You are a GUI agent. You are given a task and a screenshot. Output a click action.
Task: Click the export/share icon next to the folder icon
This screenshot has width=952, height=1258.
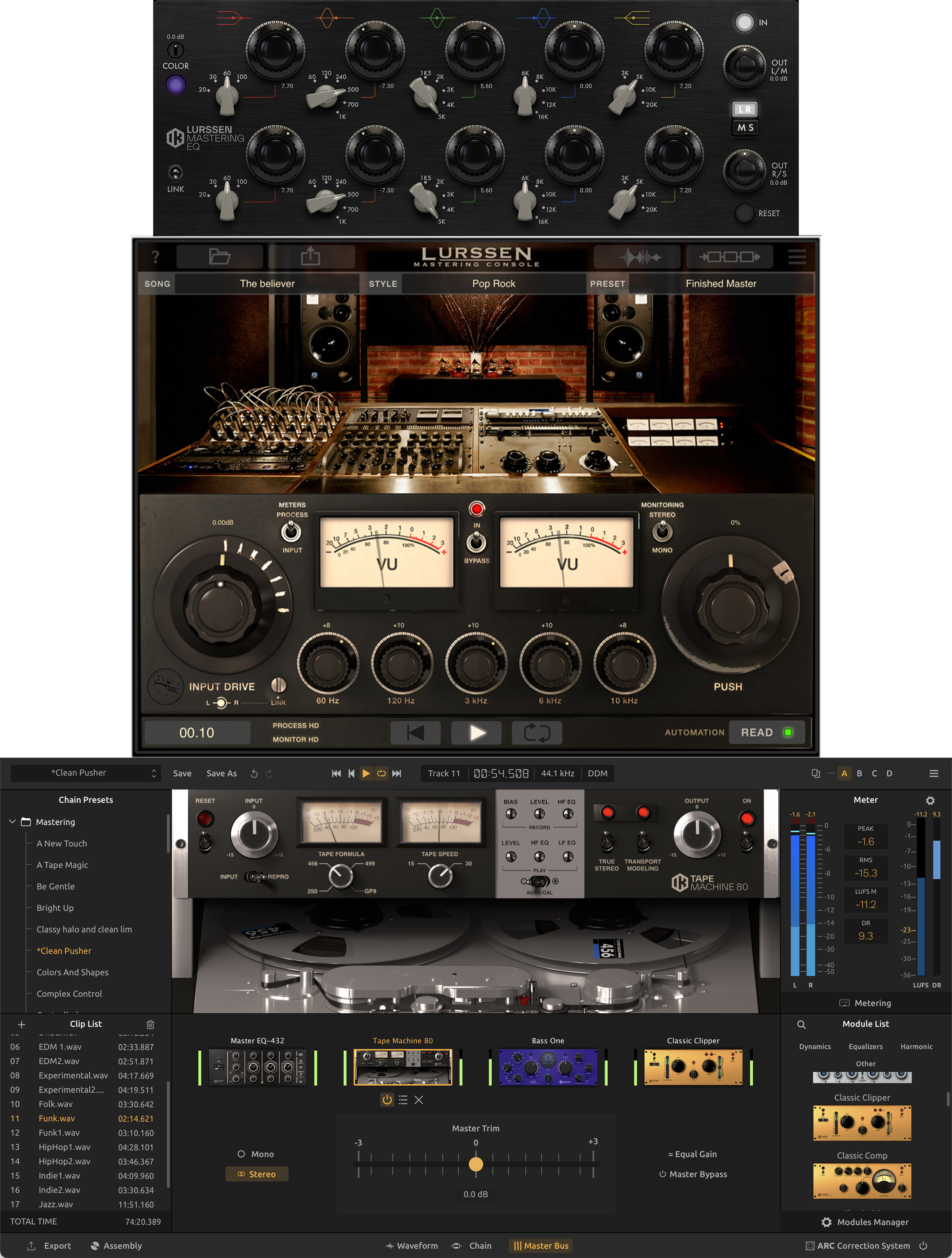(x=311, y=257)
